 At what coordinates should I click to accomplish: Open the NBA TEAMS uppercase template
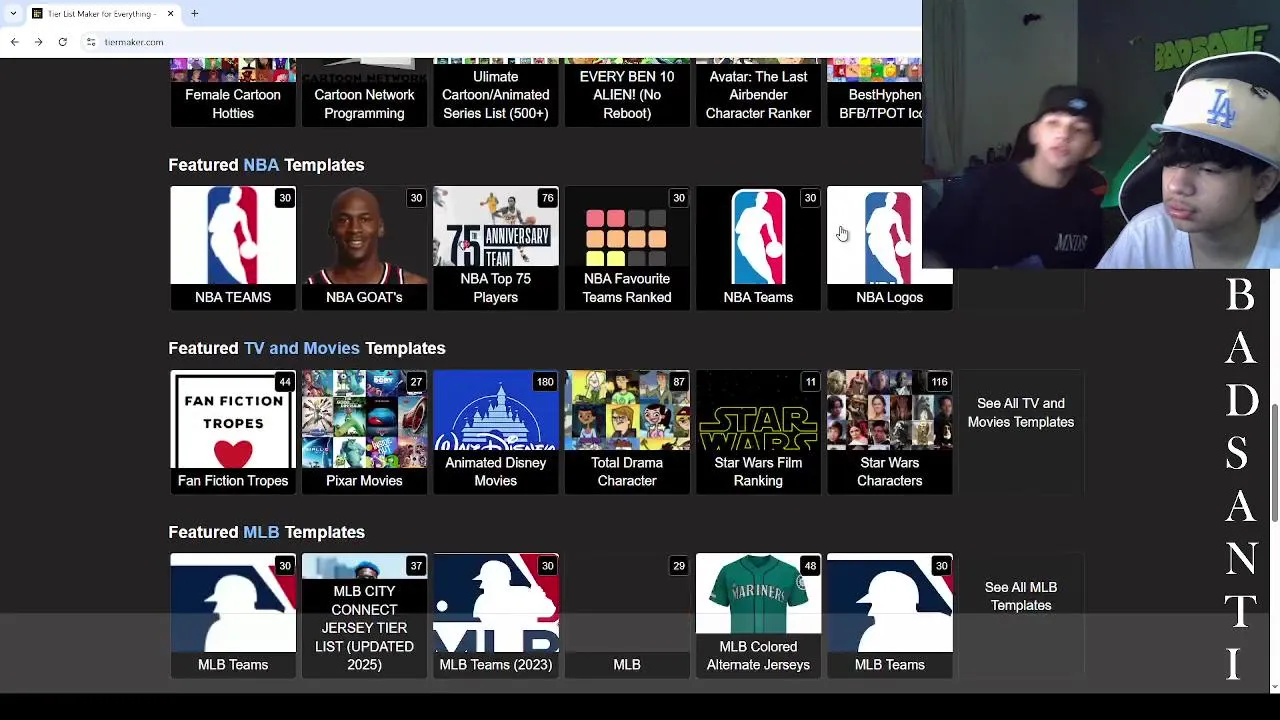[233, 248]
